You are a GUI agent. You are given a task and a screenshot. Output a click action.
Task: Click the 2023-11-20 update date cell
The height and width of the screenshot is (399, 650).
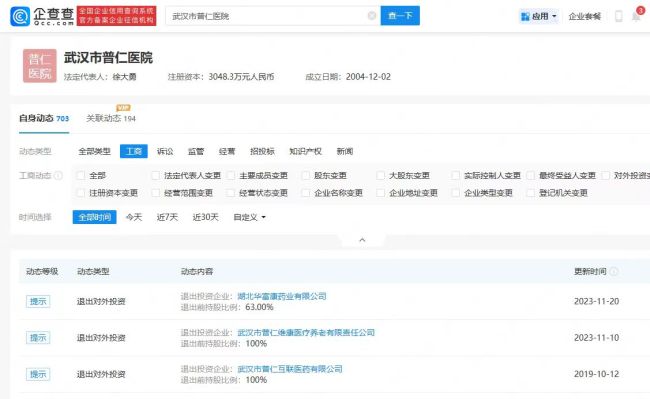596,301
